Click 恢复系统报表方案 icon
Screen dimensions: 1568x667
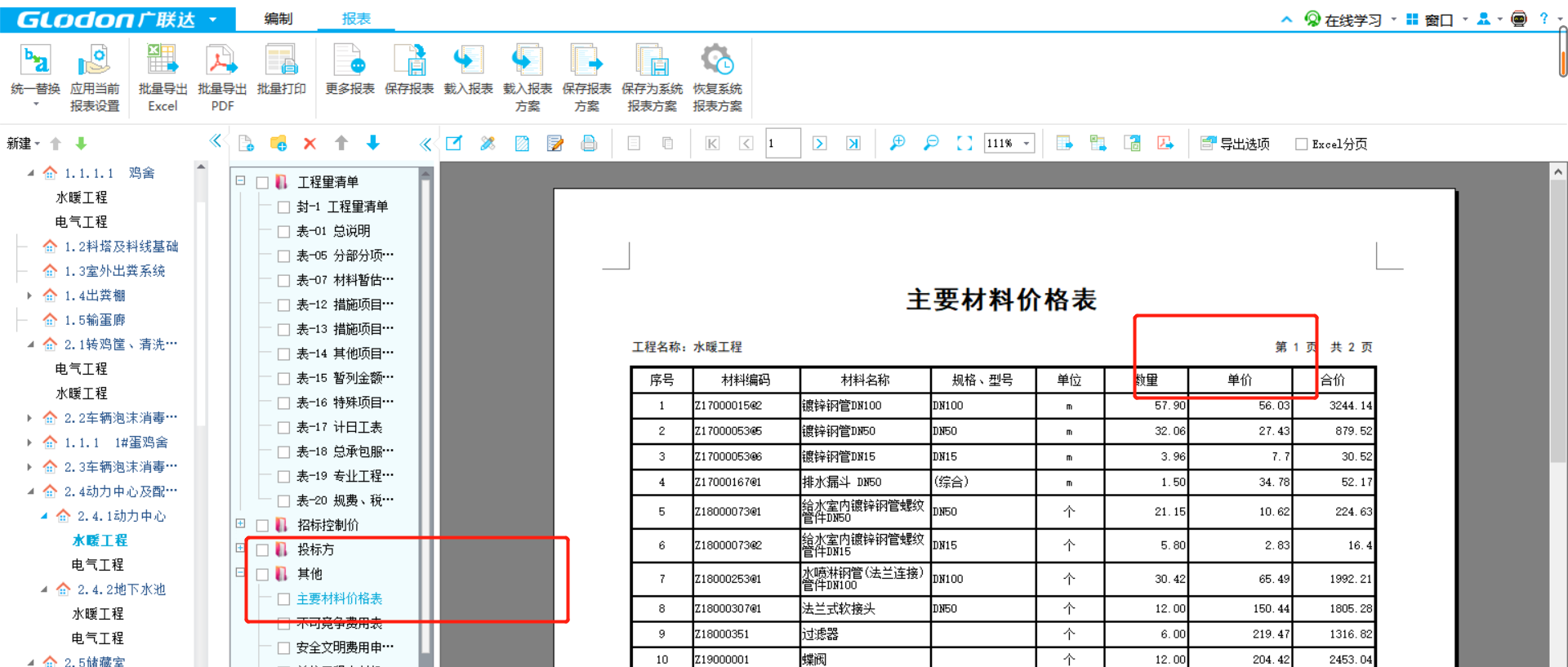click(x=717, y=60)
